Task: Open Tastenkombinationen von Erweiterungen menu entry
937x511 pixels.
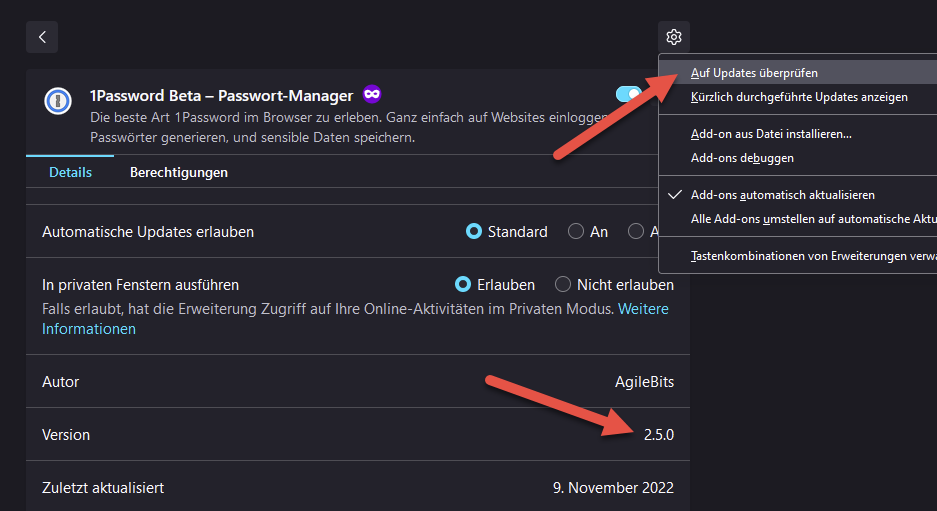Action: [x=812, y=256]
